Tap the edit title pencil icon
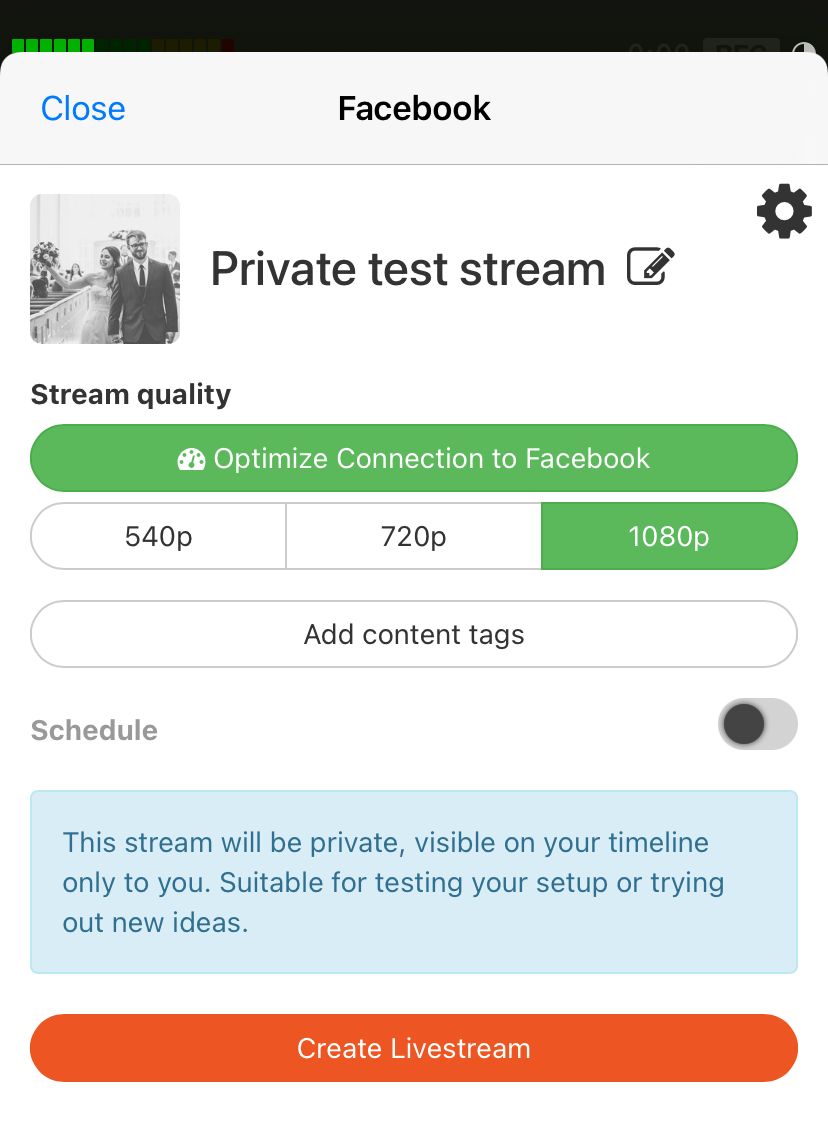The height and width of the screenshot is (1143, 828). (x=650, y=267)
